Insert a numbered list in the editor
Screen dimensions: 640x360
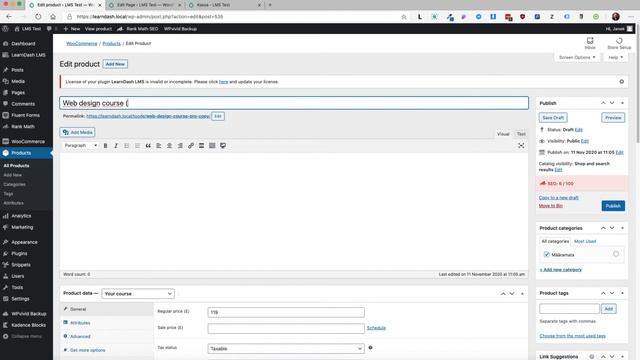(138, 146)
